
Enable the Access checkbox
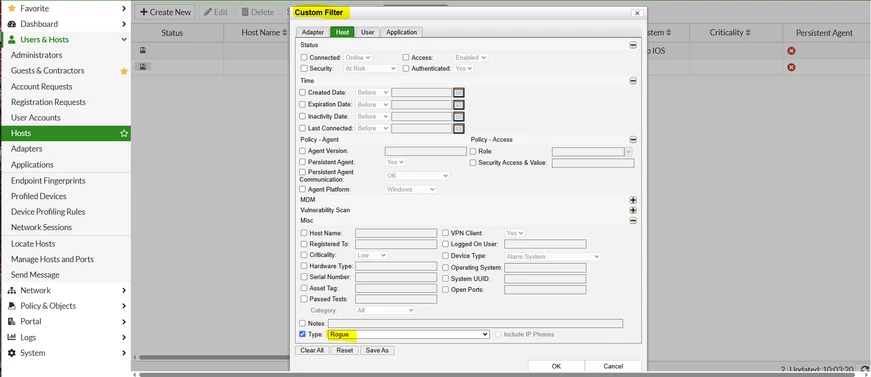coord(406,57)
